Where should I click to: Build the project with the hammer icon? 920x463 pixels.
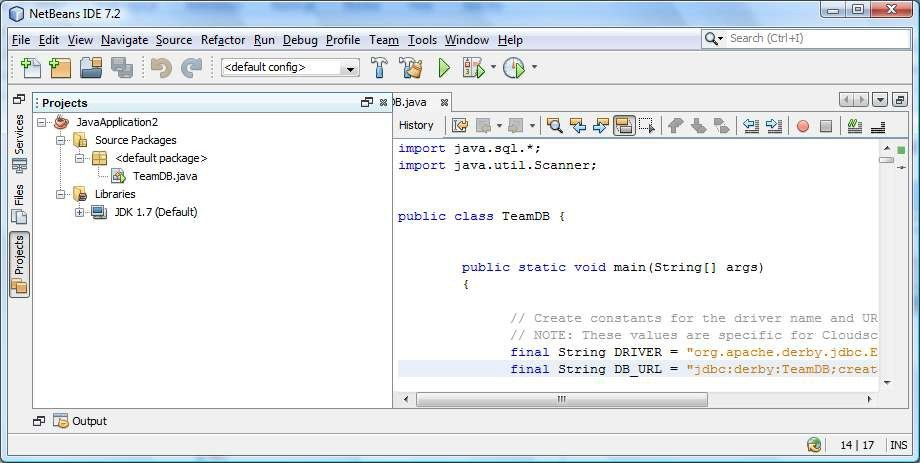click(x=379, y=68)
